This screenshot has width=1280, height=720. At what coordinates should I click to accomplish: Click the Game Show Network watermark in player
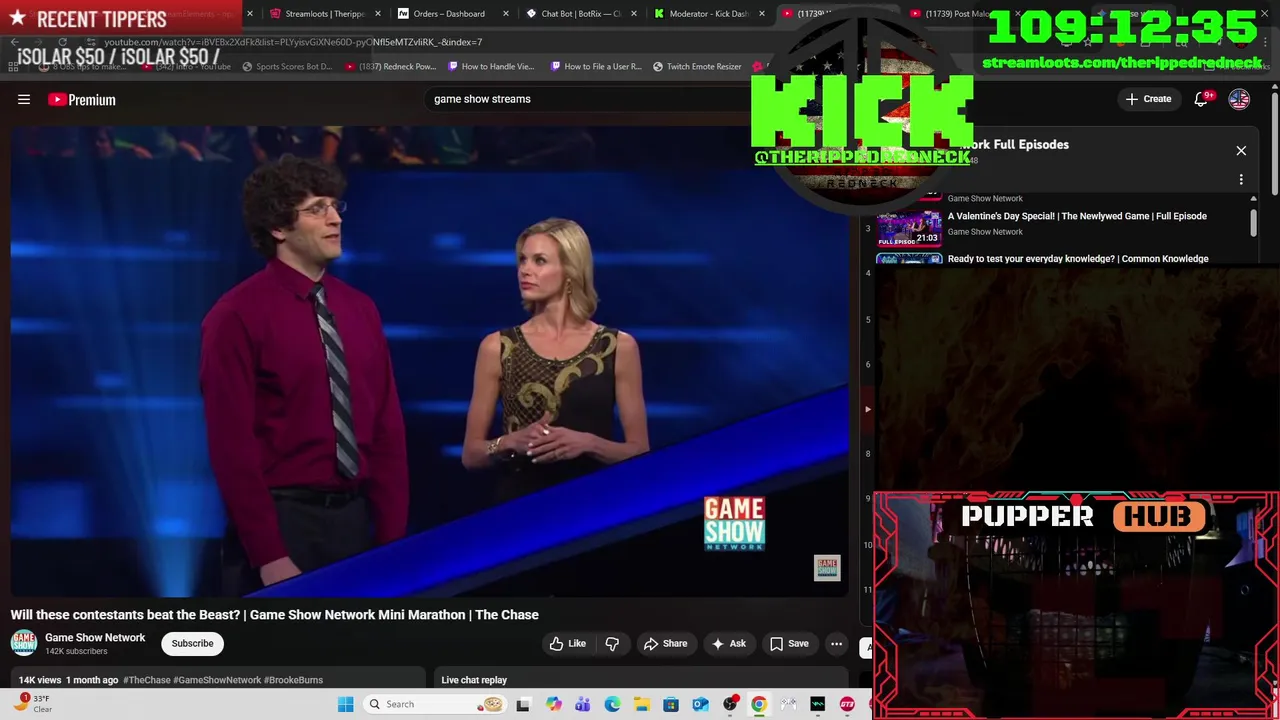[827, 568]
